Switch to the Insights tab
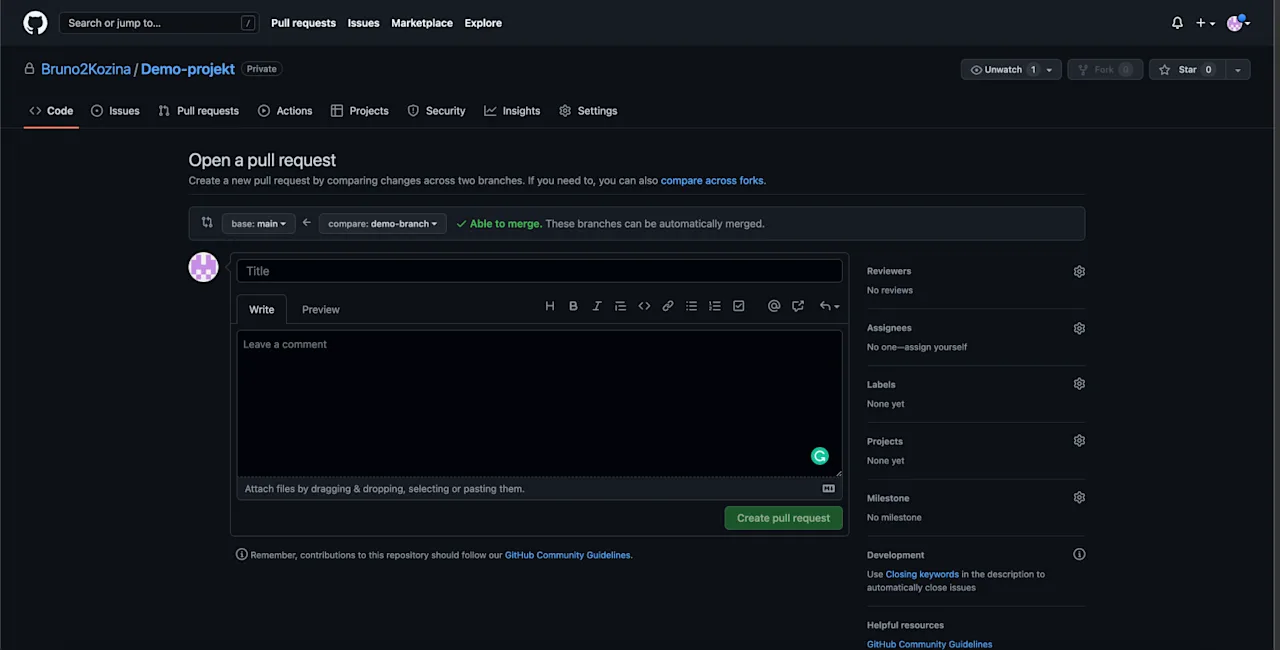 pos(512,111)
